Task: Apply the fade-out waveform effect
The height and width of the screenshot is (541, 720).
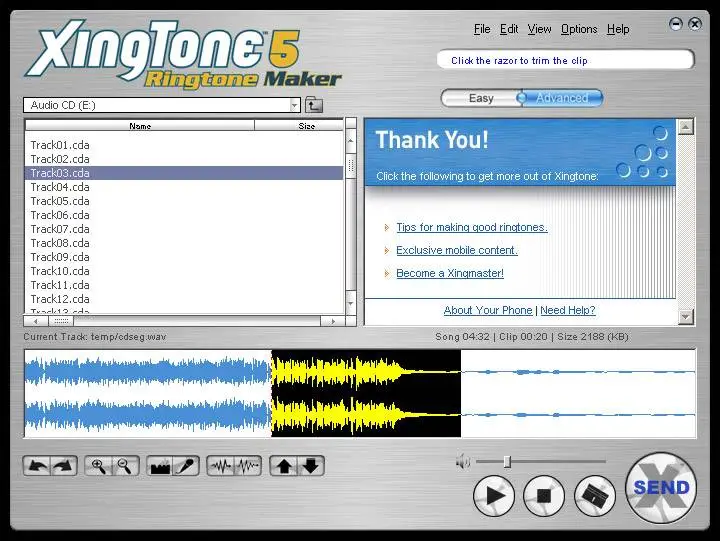Action: click(248, 466)
